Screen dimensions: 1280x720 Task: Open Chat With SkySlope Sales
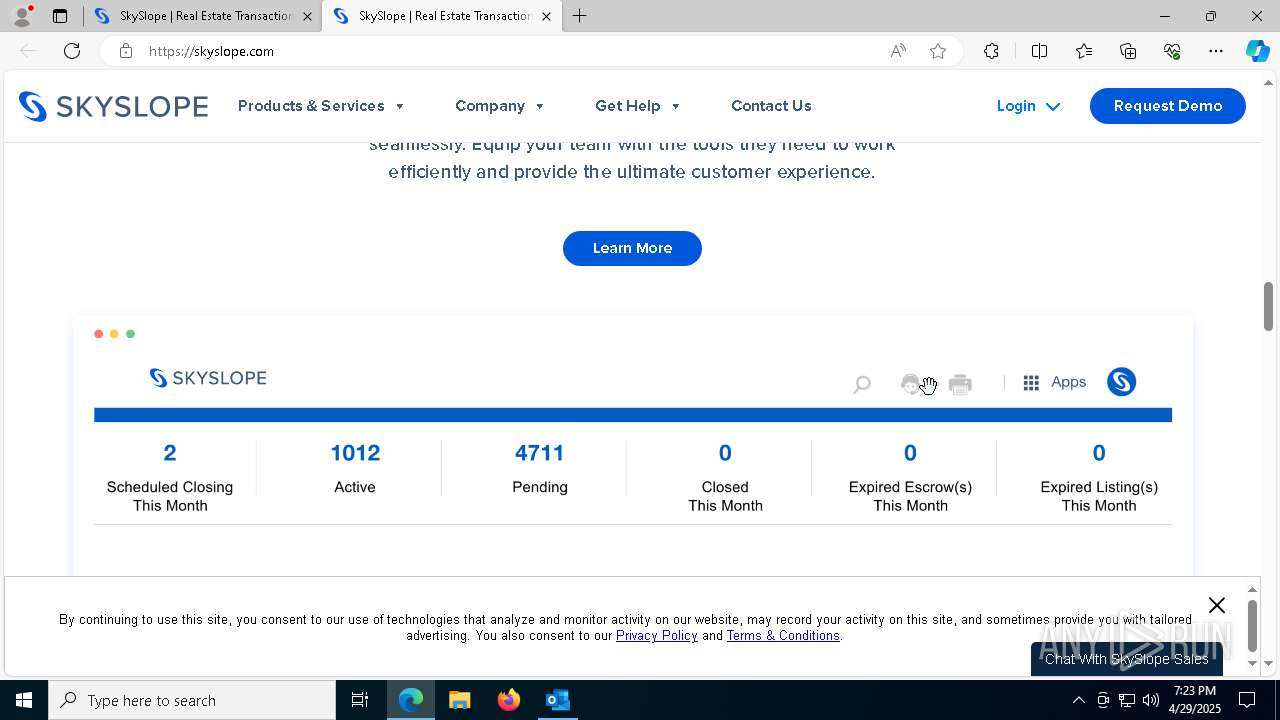pyautogui.click(x=1127, y=659)
